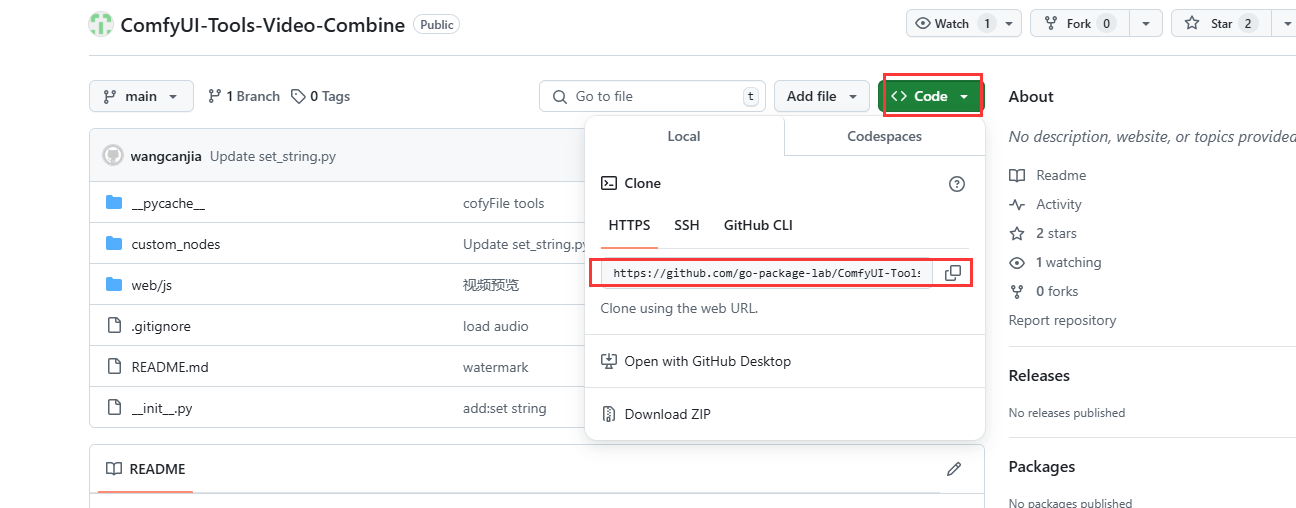Open the Releases heading link
This screenshot has height=508, width=1296.
(x=1039, y=375)
